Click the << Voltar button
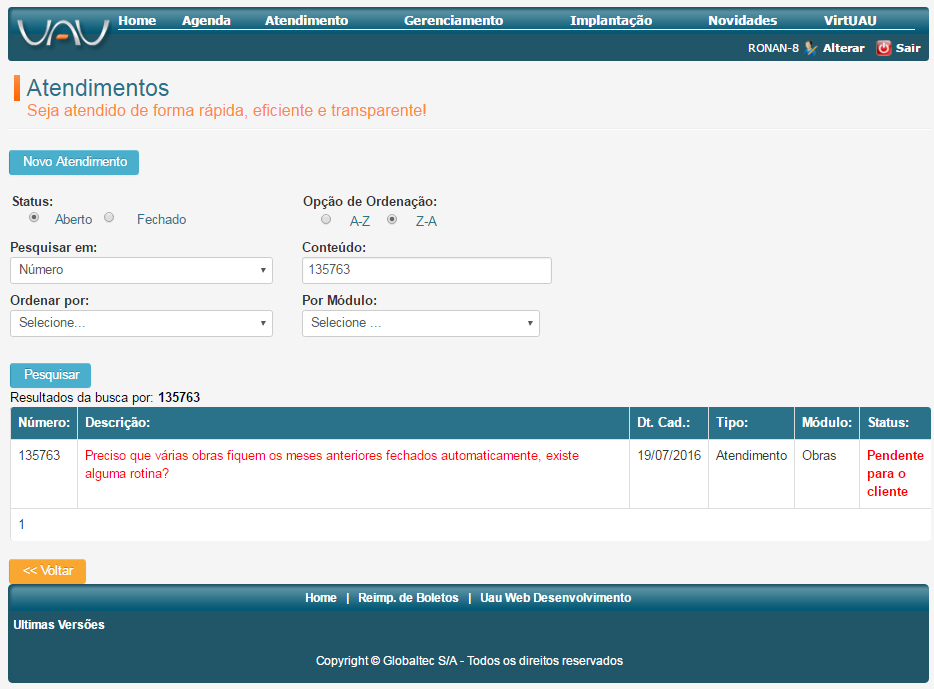 point(48,571)
